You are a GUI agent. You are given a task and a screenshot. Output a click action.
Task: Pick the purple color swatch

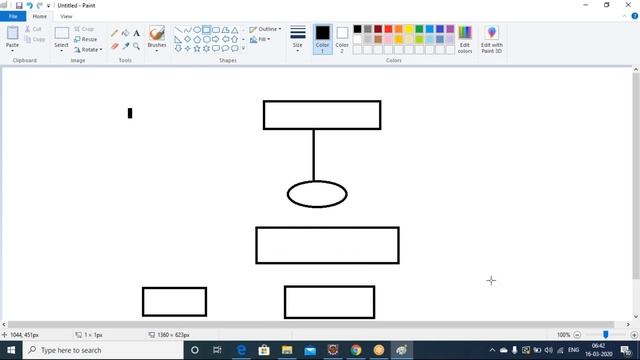click(450, 29)
